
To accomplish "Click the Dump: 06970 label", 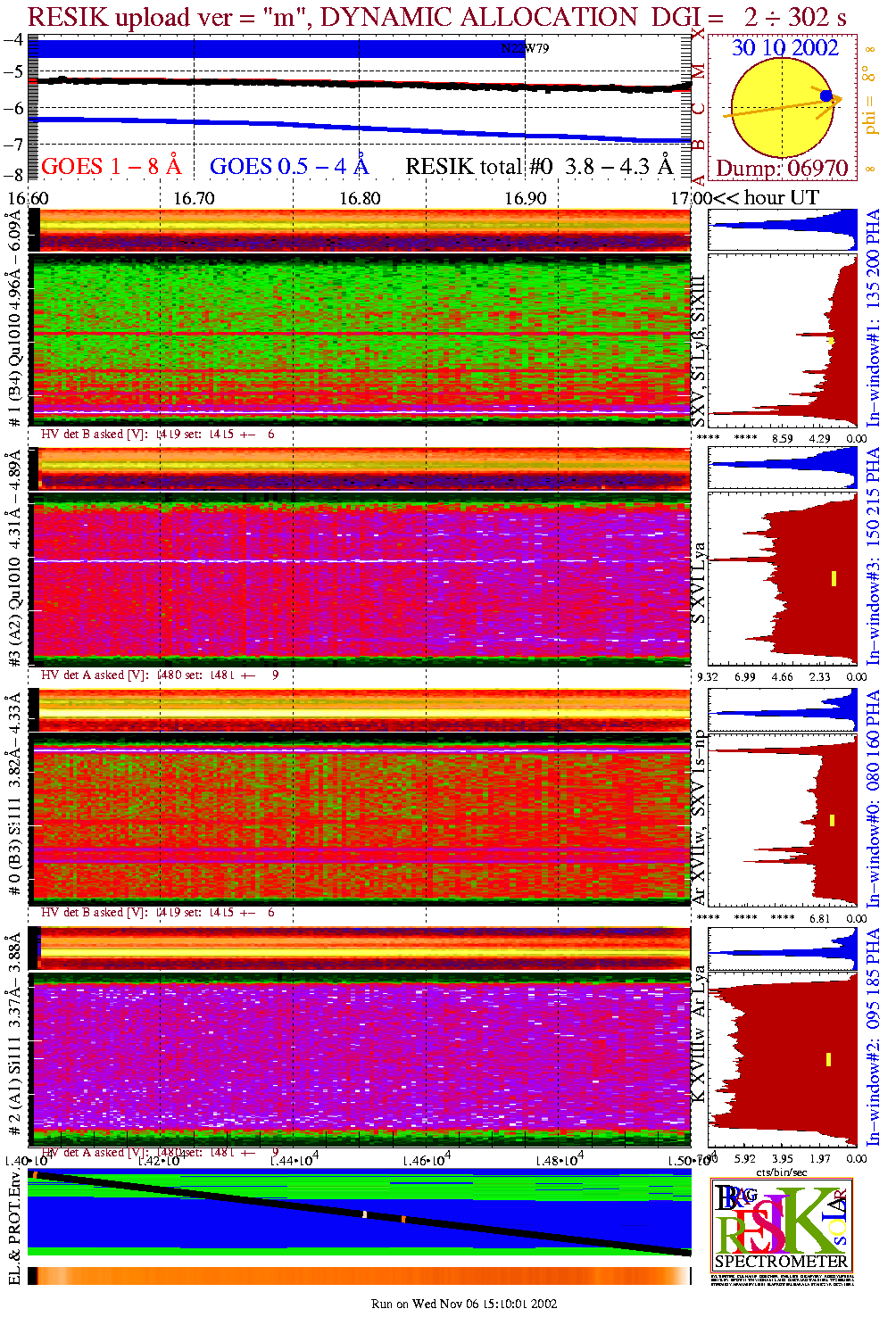I will [782, 169].
